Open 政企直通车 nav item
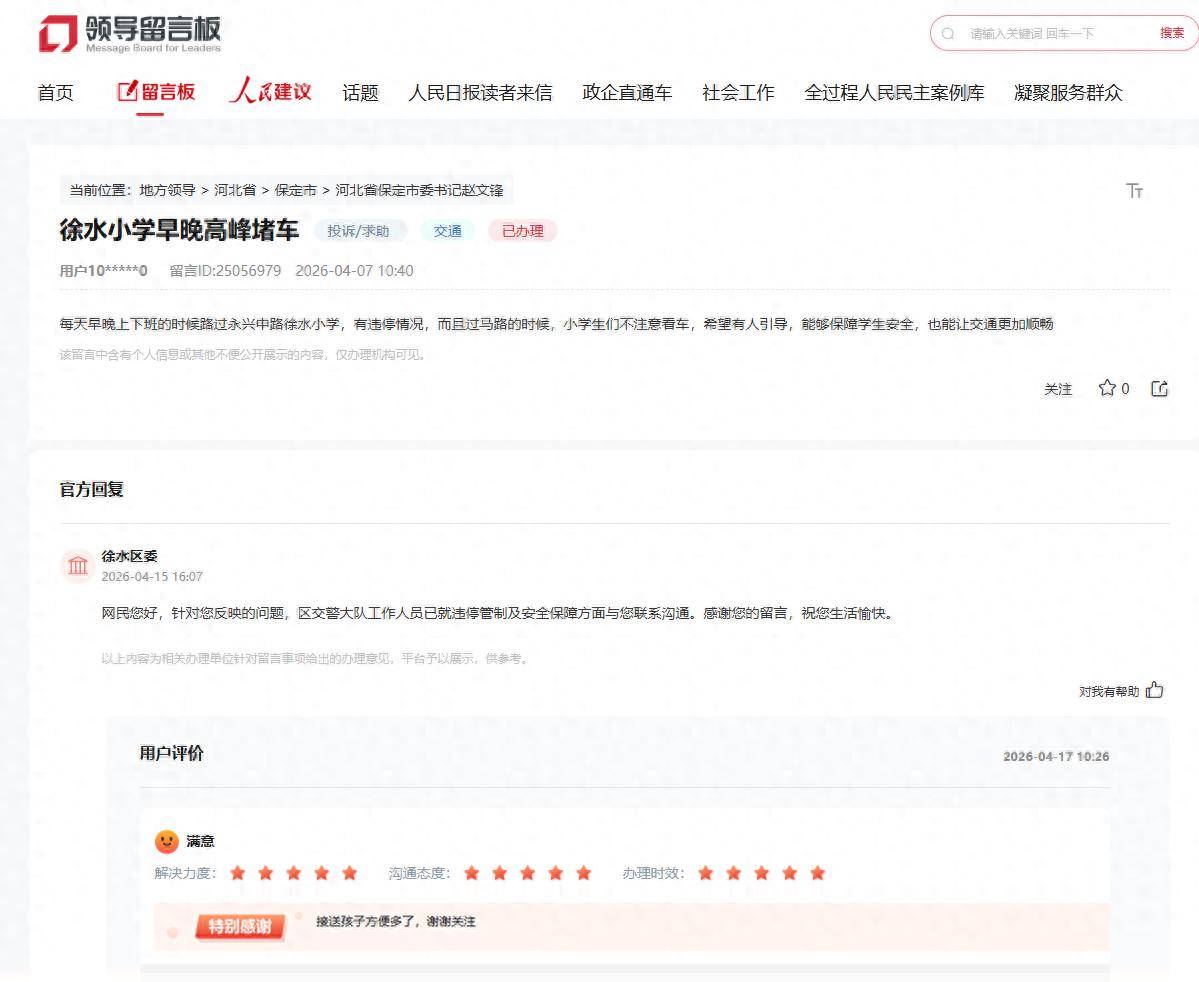This screenshot has height=982, width=1199. pos(627,93)
